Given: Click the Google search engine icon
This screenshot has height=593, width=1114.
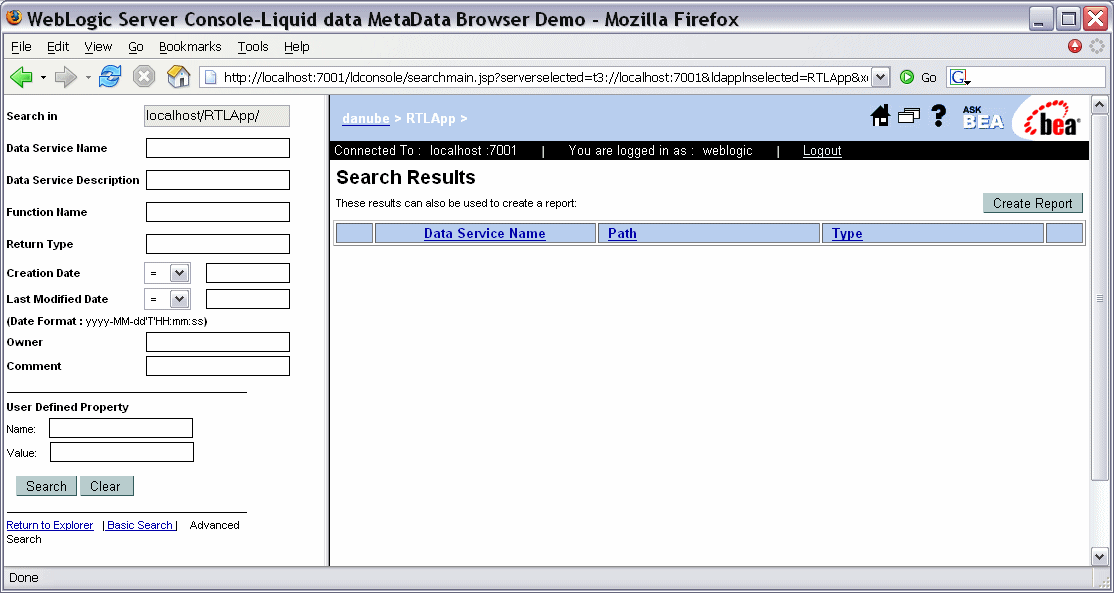Looking at the screenshot, I should (960, 77).
